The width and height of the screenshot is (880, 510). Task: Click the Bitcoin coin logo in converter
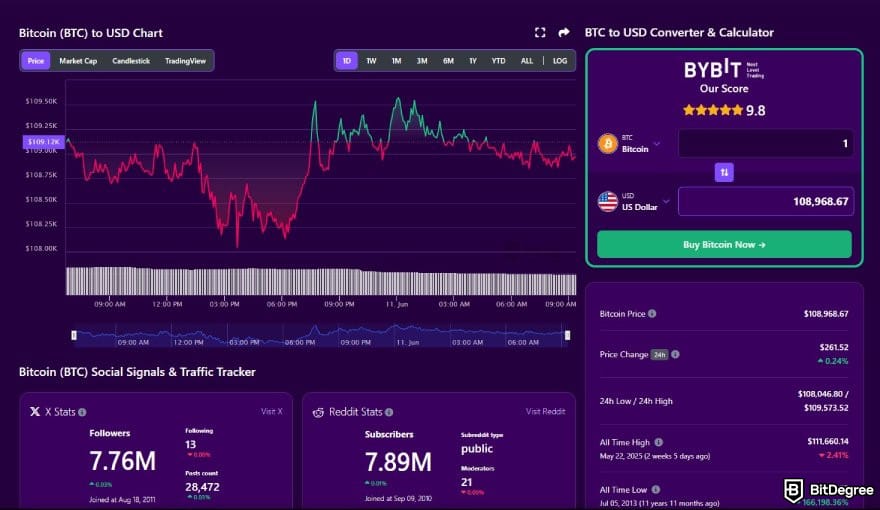[x=608, y=144]
